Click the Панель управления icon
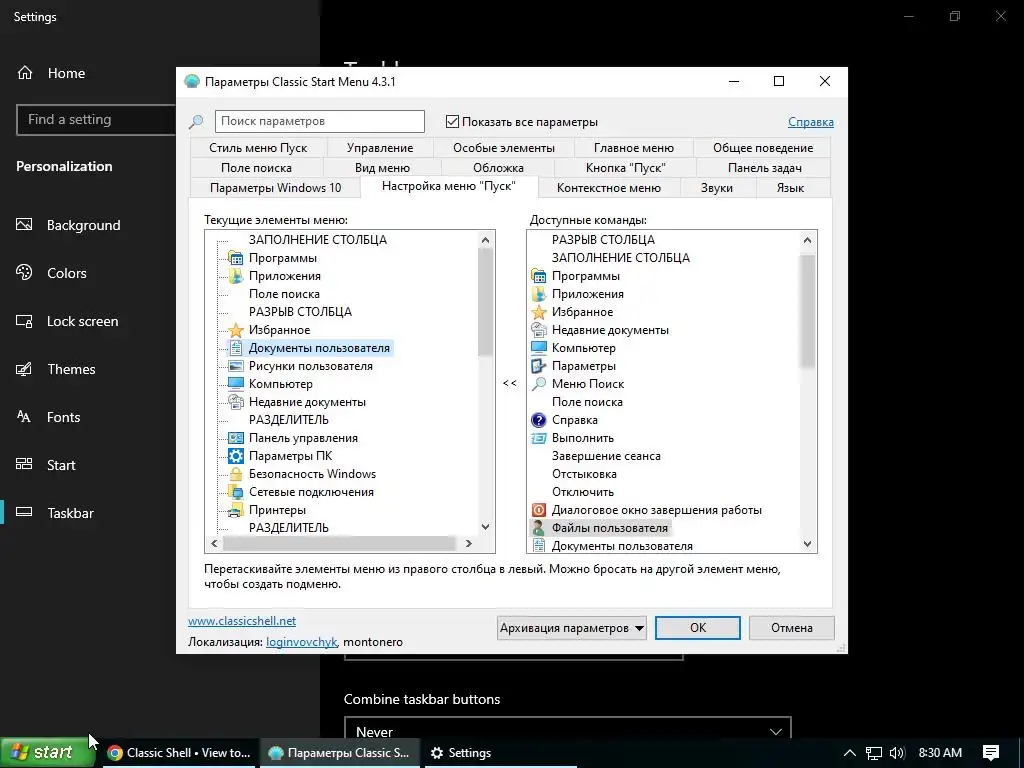Screen dimensions: 1024x768 [x=236, y=438]
